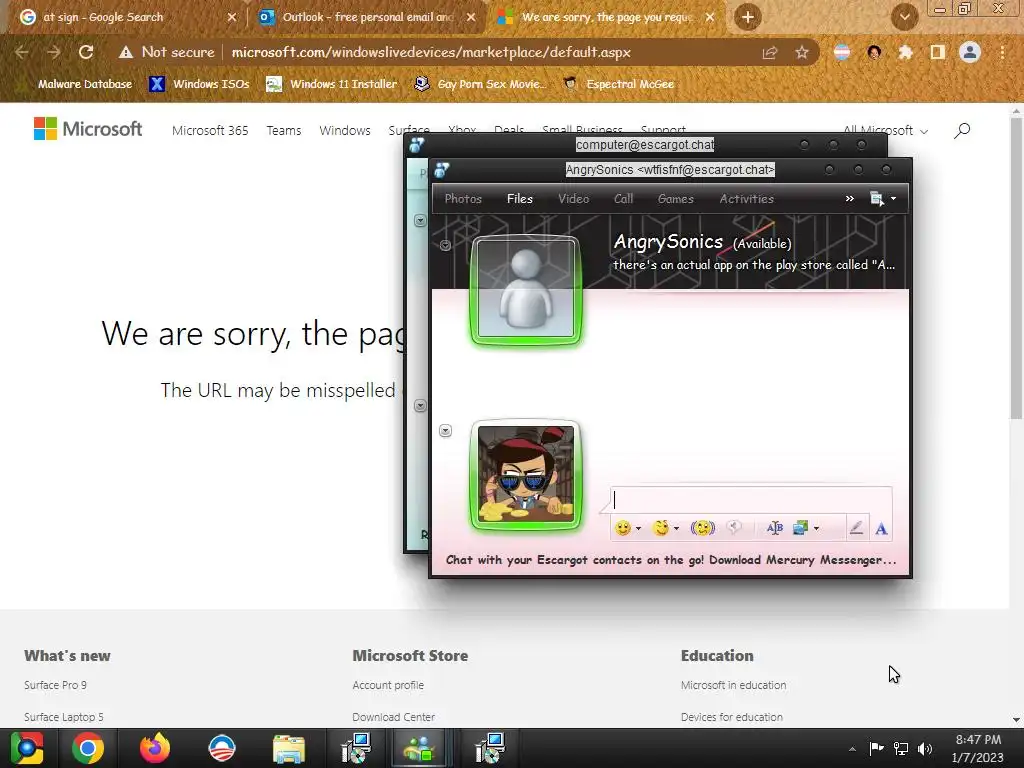This screenshot has width=1024, height=768.
Task: Click Messenger icon in AngrySonics title bar
Action: 441,170
